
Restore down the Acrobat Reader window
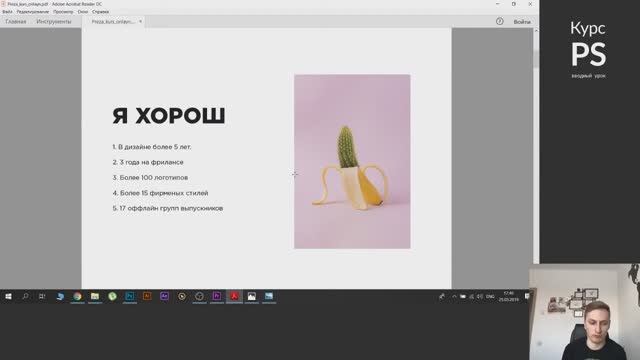(514, 4)
